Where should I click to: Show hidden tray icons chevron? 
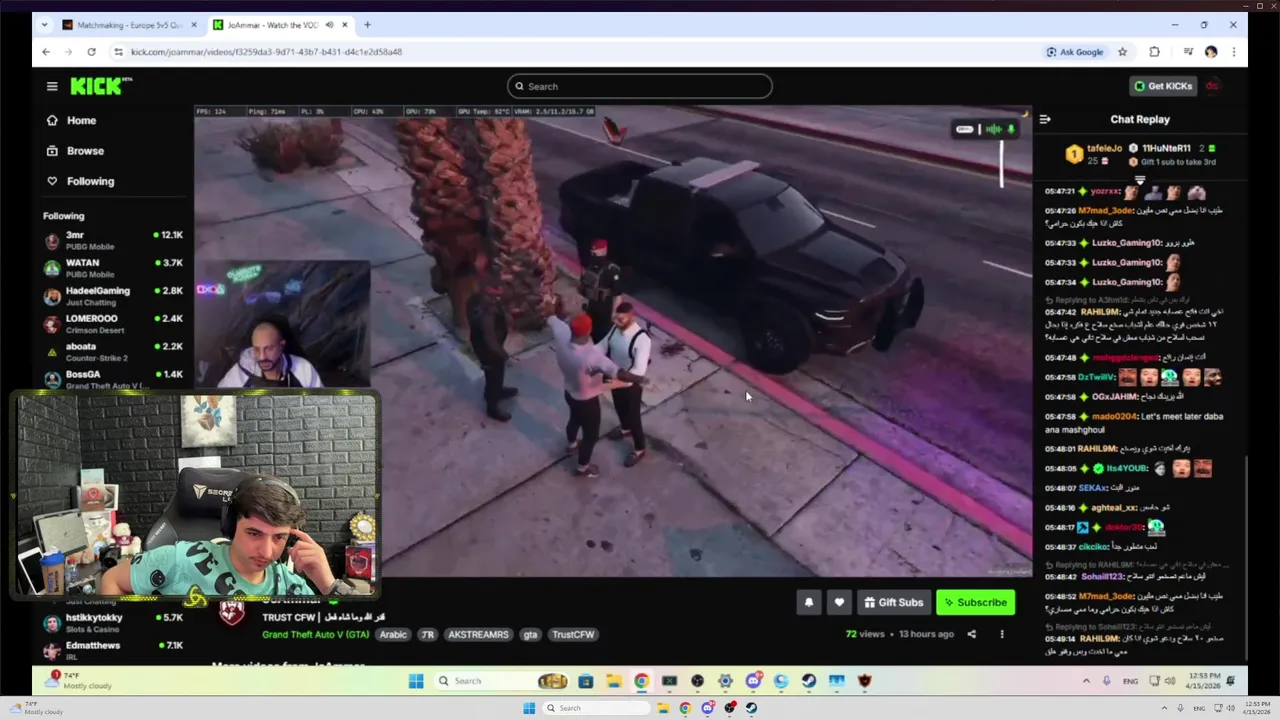pyautogui.click(x=1086, y=681)
